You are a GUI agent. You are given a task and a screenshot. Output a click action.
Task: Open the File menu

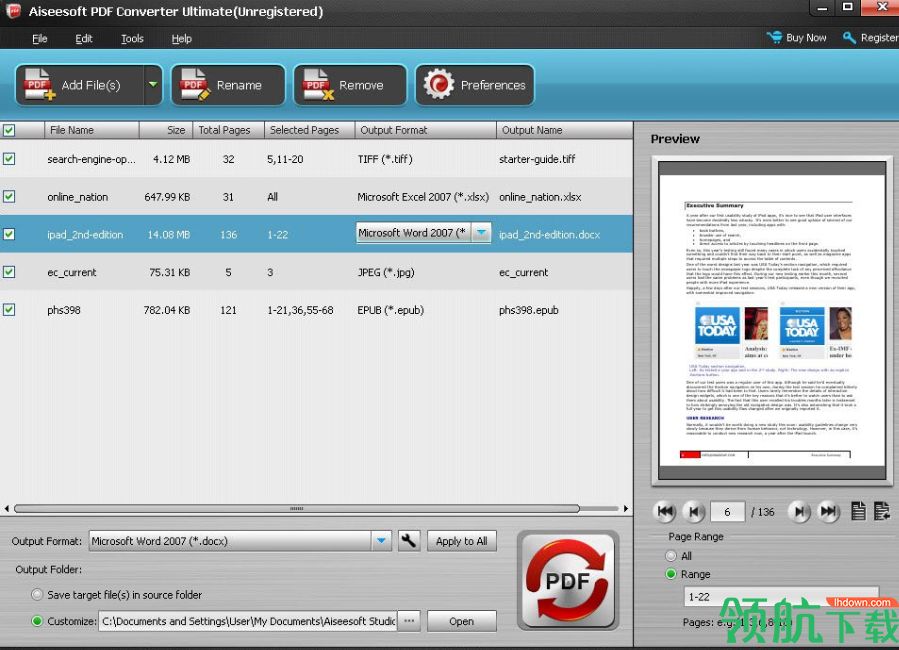point(40,38)
